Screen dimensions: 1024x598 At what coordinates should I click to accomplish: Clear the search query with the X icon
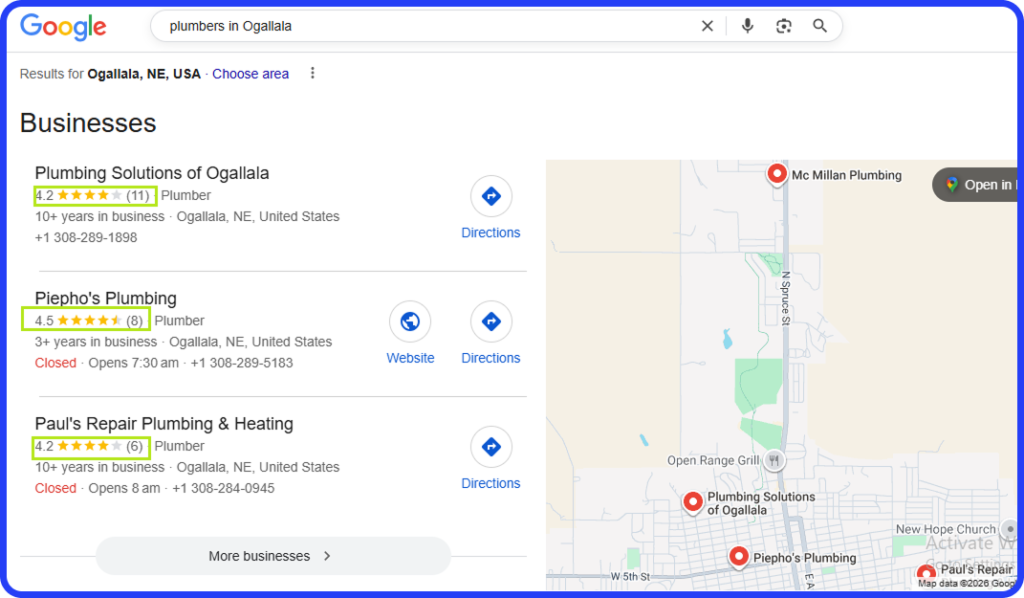click(707, 26)
